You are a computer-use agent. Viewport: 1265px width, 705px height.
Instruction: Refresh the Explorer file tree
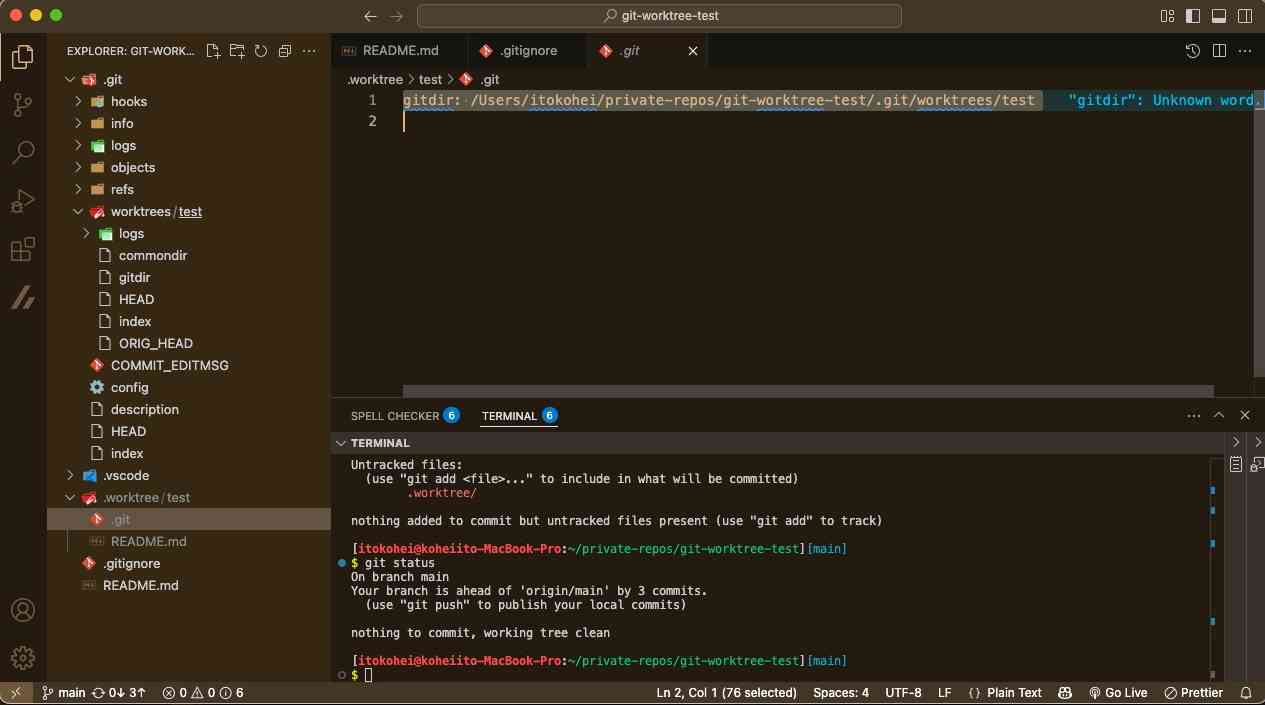tap(261, 51)
